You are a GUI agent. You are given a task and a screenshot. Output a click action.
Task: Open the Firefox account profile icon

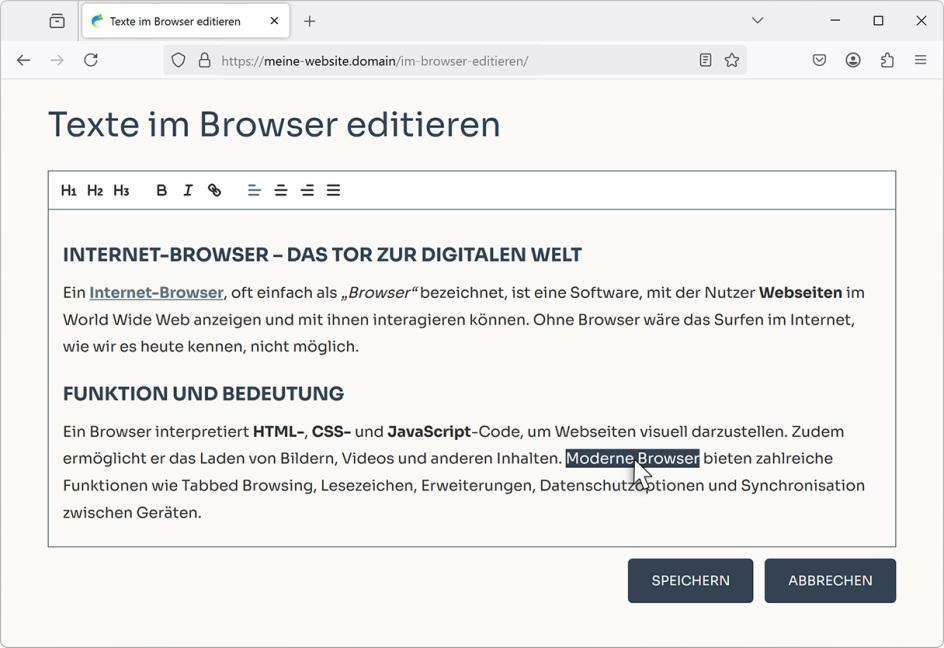tap(853, 60)
